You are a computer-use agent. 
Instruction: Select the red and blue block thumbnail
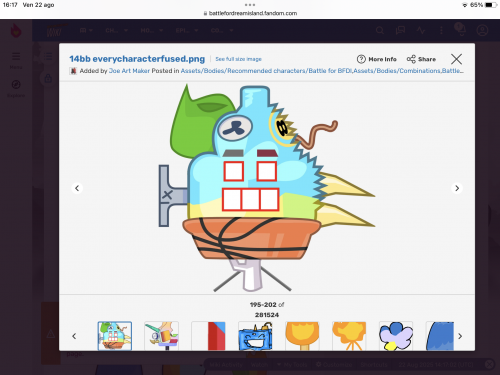[x=208, y=336]
